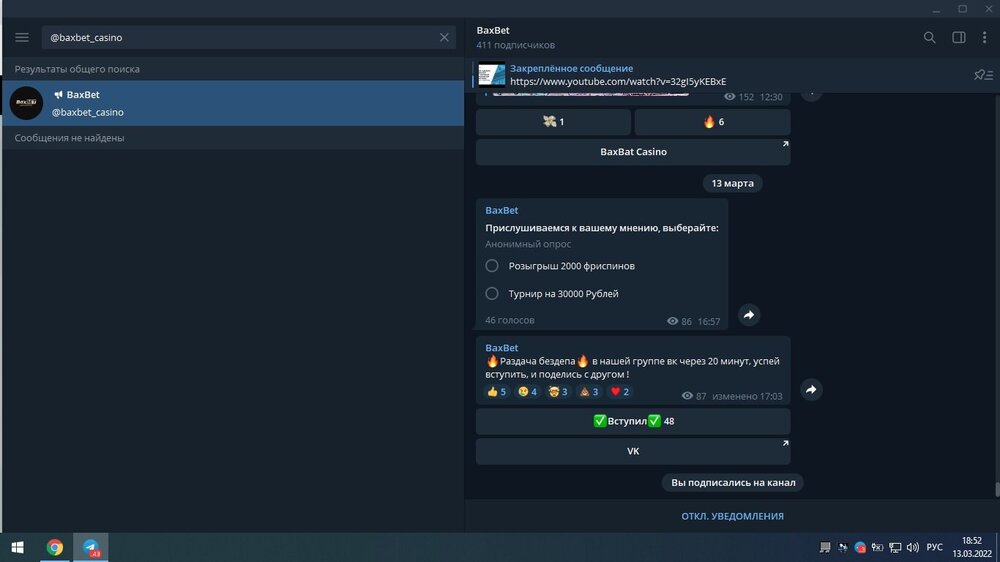Screen dimensions: 1000x562
Task: Select poll option Розыгрыш 2000 фриспинов
Action: [x=492, y=266]
